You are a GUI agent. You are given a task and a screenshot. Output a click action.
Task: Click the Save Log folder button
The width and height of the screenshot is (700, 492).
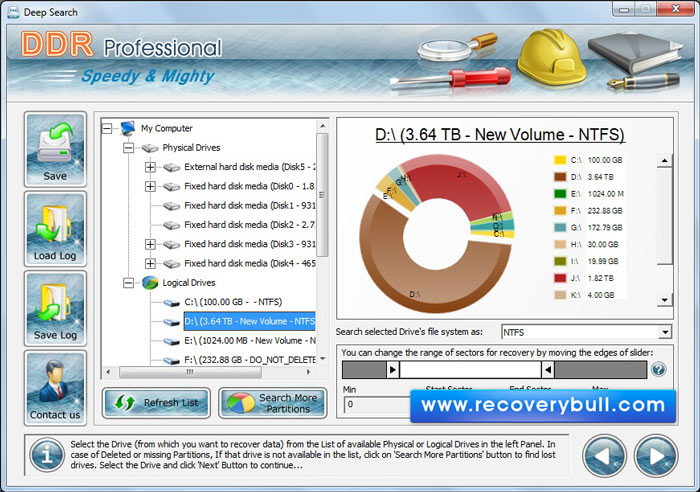[x=55, y=308]
